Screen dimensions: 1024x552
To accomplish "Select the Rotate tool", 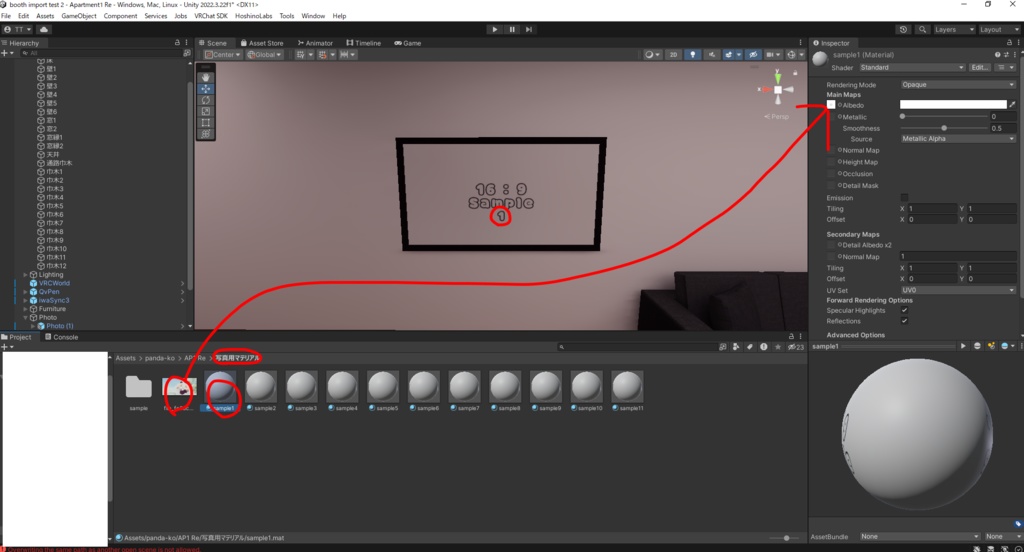I will point(206,100).
